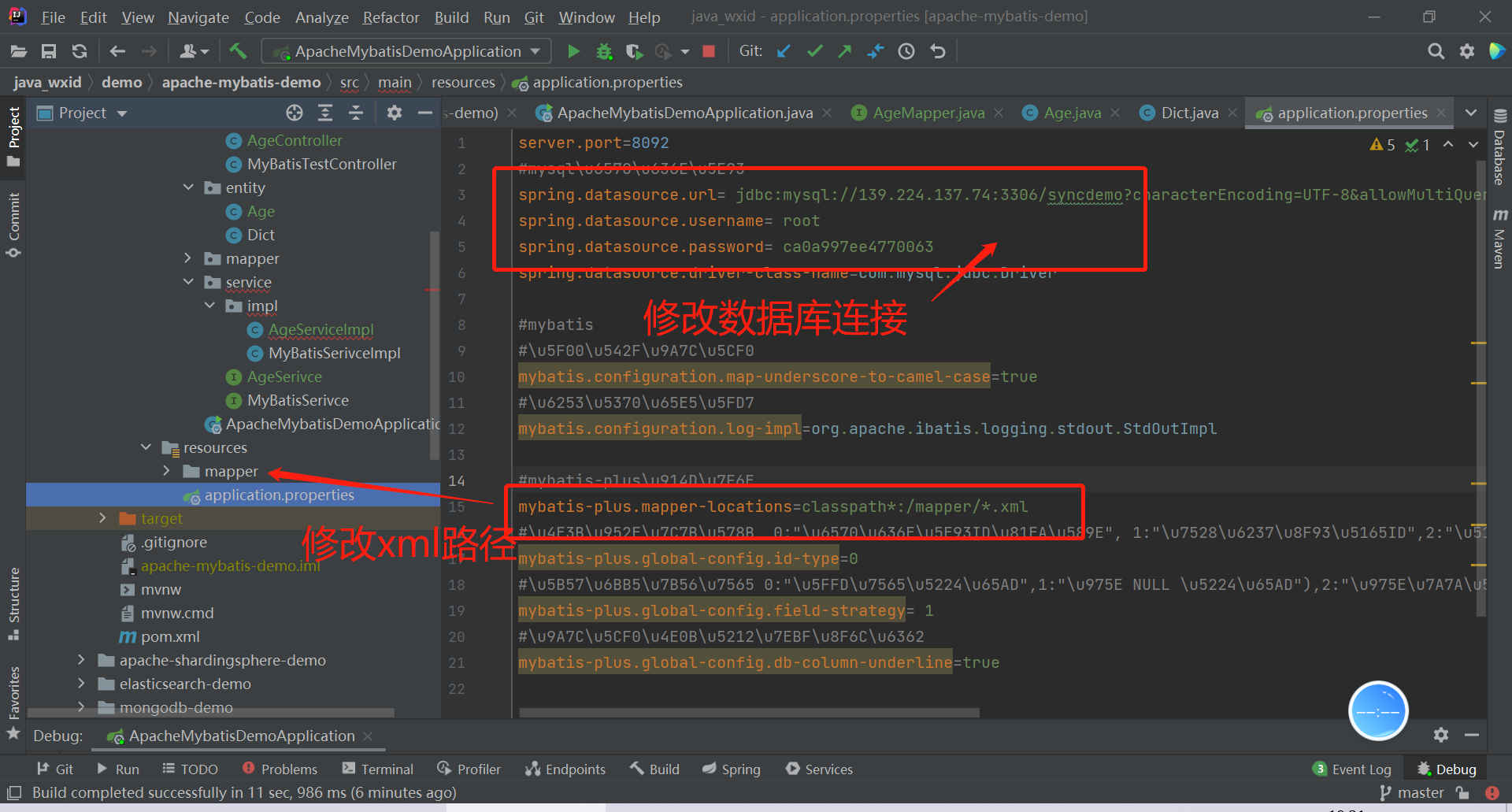Viewport: 1512px width, 812px height.
Task: Click Git push arrow icon
Action: click(x=845, y=51)
